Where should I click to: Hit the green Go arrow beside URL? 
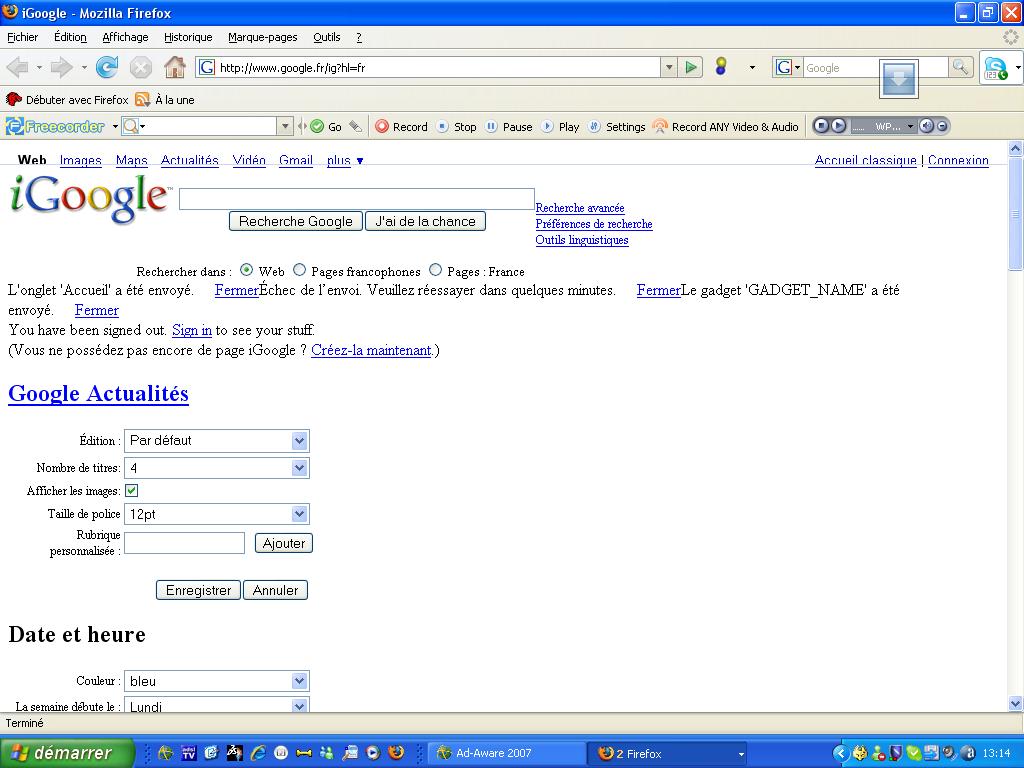[690, 67]
